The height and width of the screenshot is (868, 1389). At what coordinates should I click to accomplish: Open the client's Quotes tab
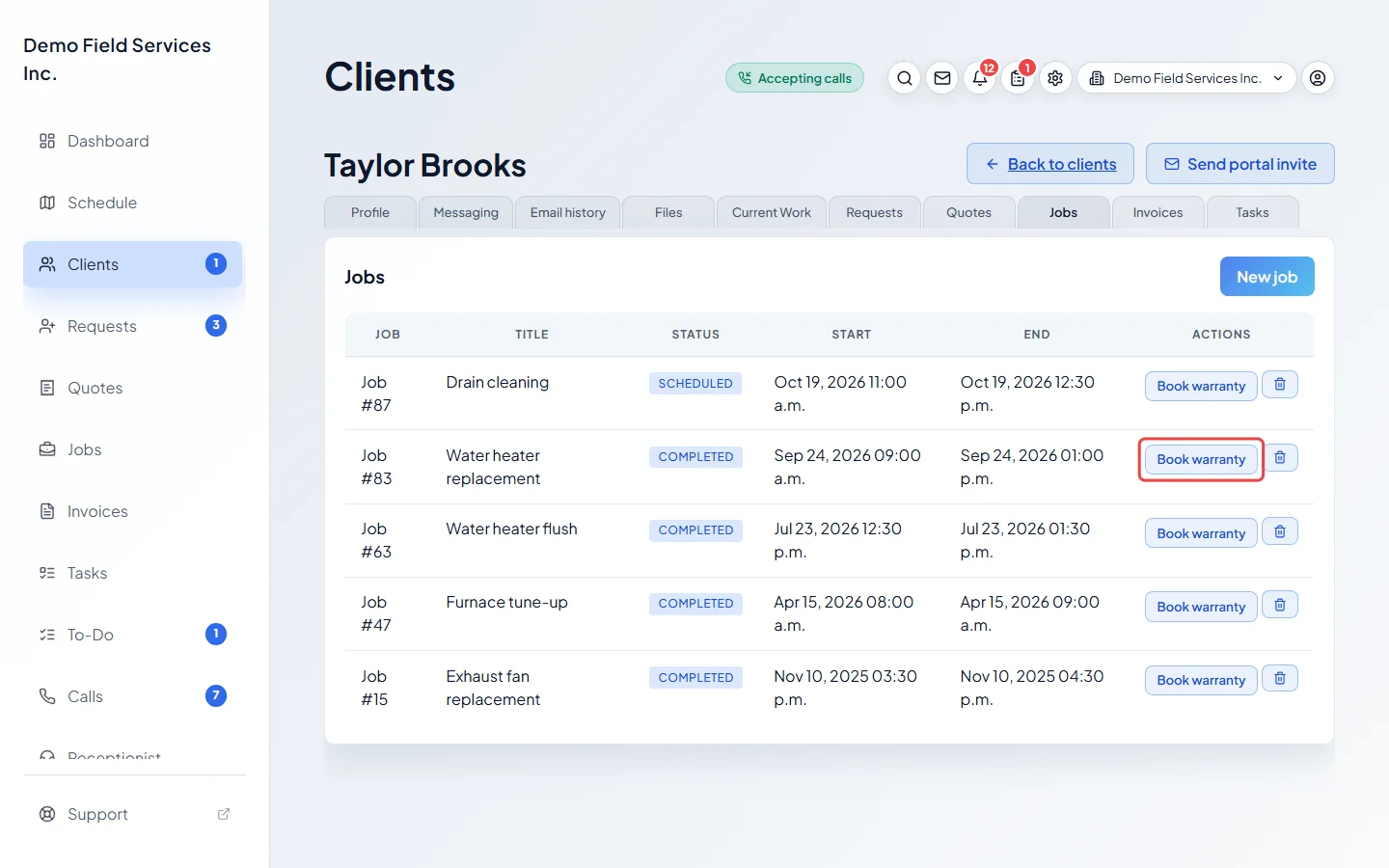point(968,212)
